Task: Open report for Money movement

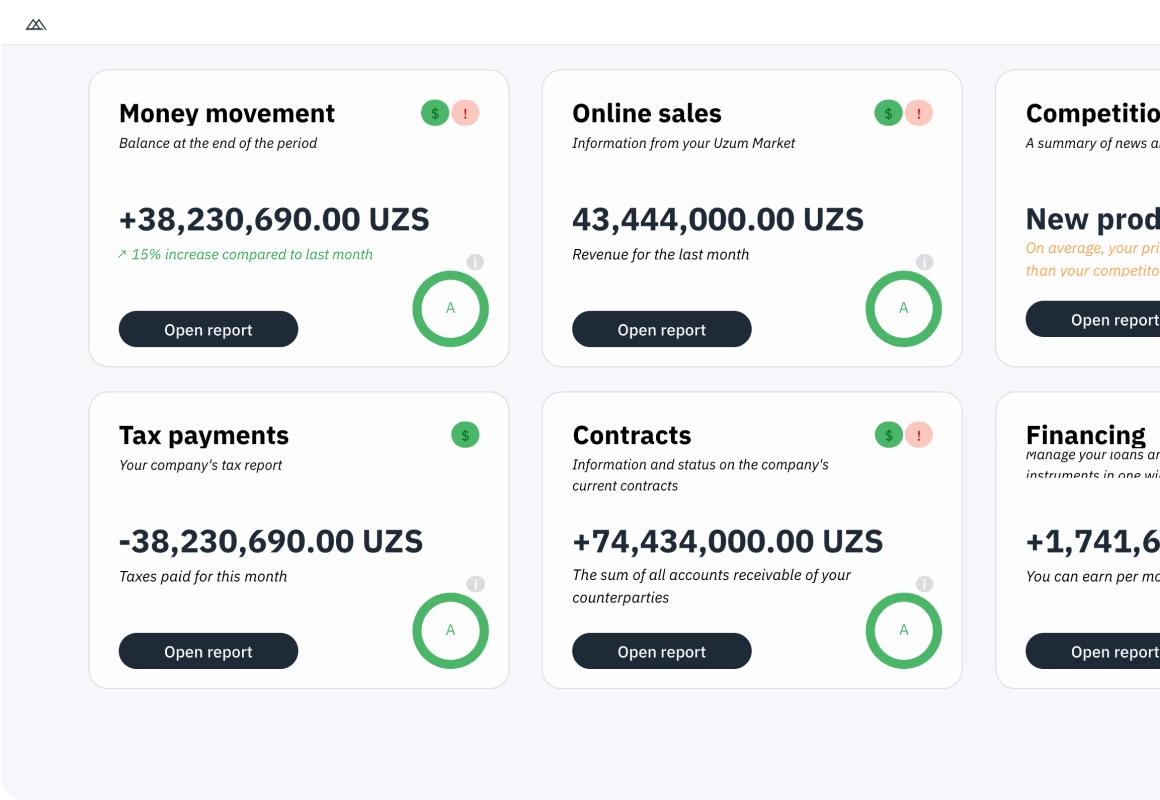Action: coord(208,329)
